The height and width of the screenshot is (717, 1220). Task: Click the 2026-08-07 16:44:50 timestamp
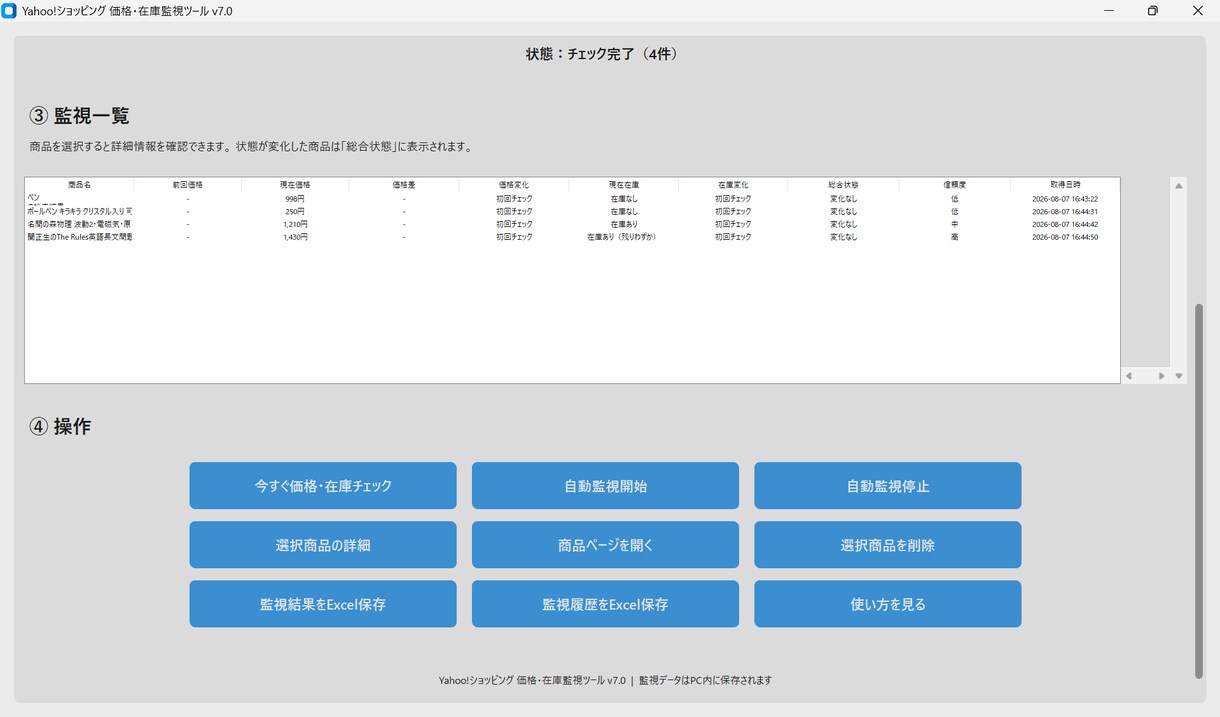(x=1065, y=237)
